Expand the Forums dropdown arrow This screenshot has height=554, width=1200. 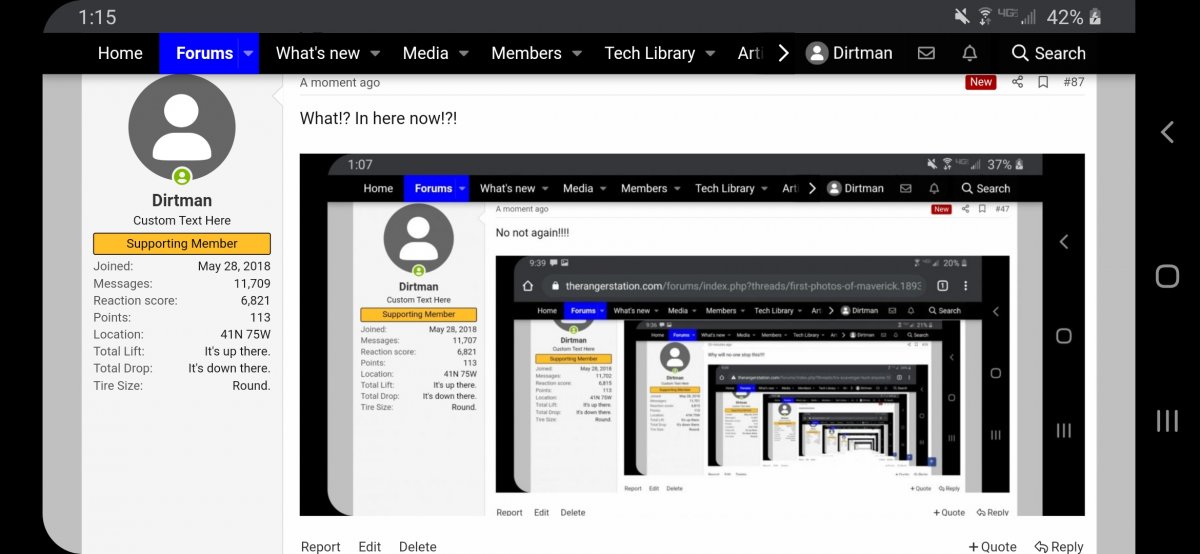pyautogui.click(x=248, y=53)
